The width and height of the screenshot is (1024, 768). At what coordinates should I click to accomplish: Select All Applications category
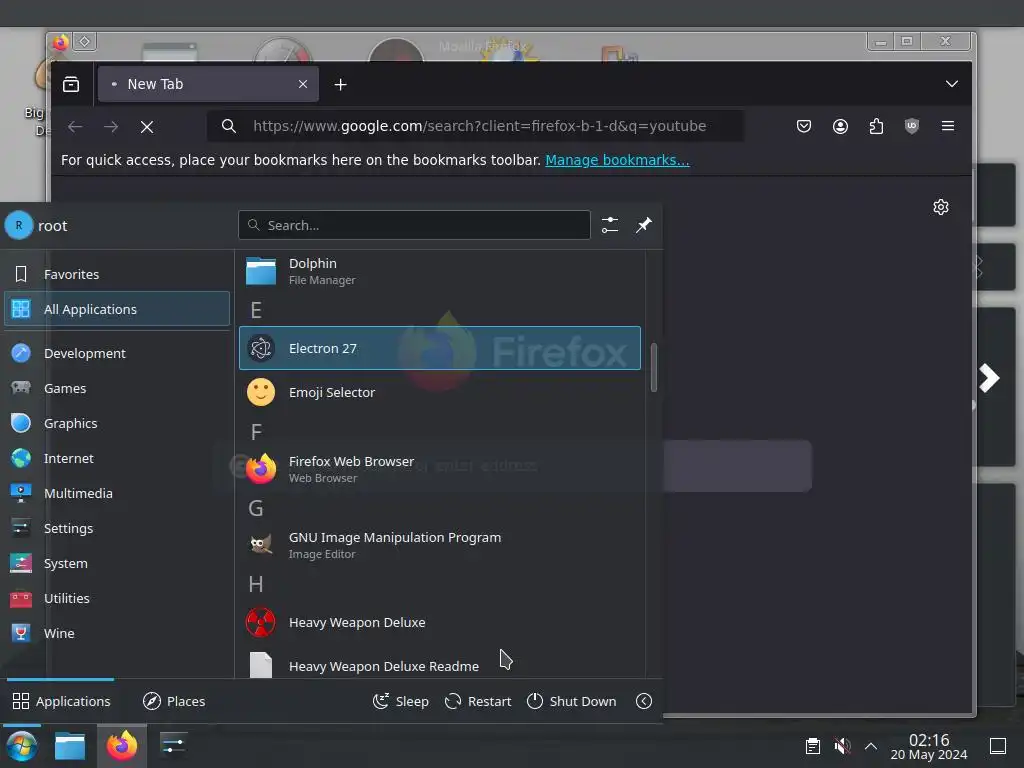click(117, 309)
